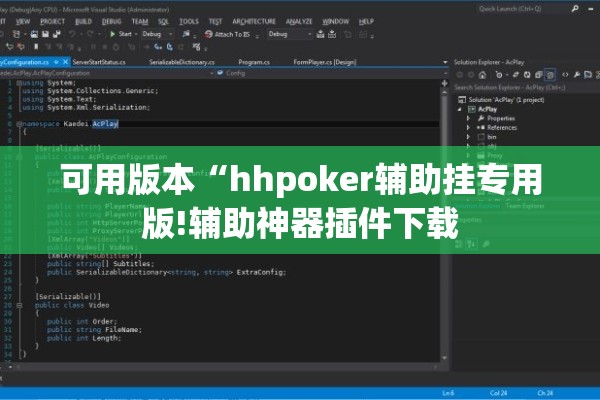Open the document tab overflow dropdown
This screenshot has height=400, width=600.
point(445,62)
